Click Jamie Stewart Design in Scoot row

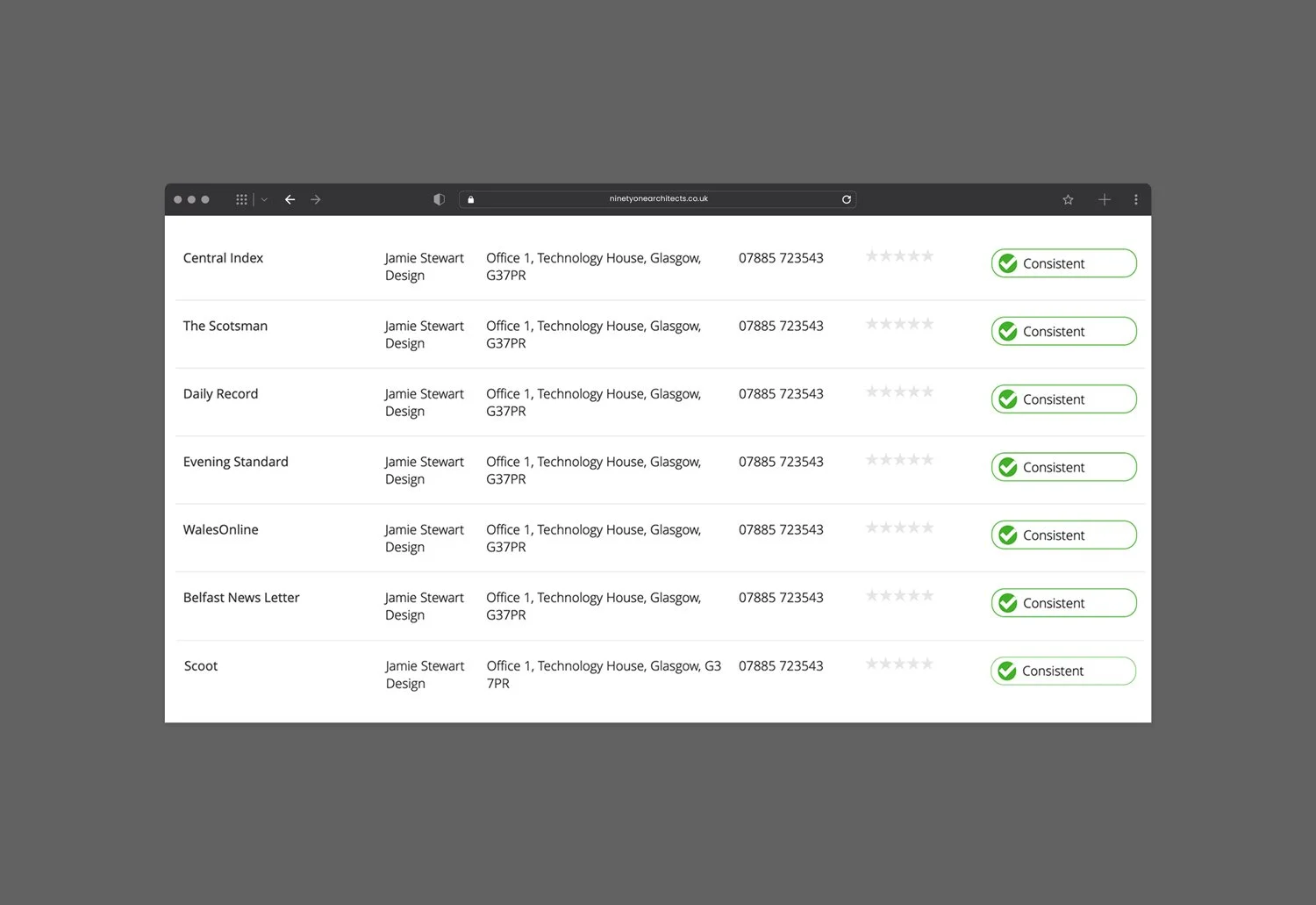pos(425,675)
